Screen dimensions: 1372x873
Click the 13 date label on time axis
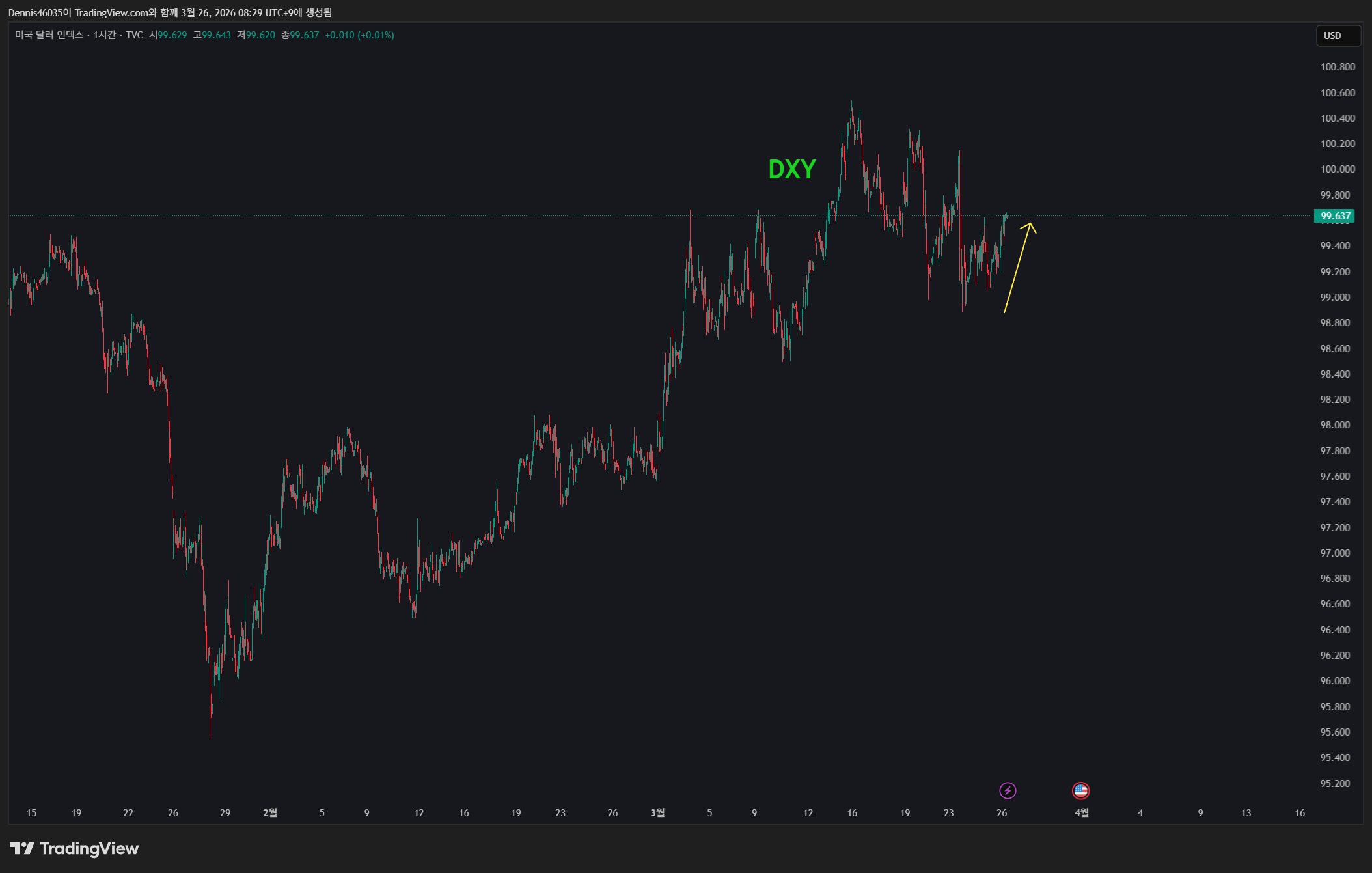click(1246, 812)
